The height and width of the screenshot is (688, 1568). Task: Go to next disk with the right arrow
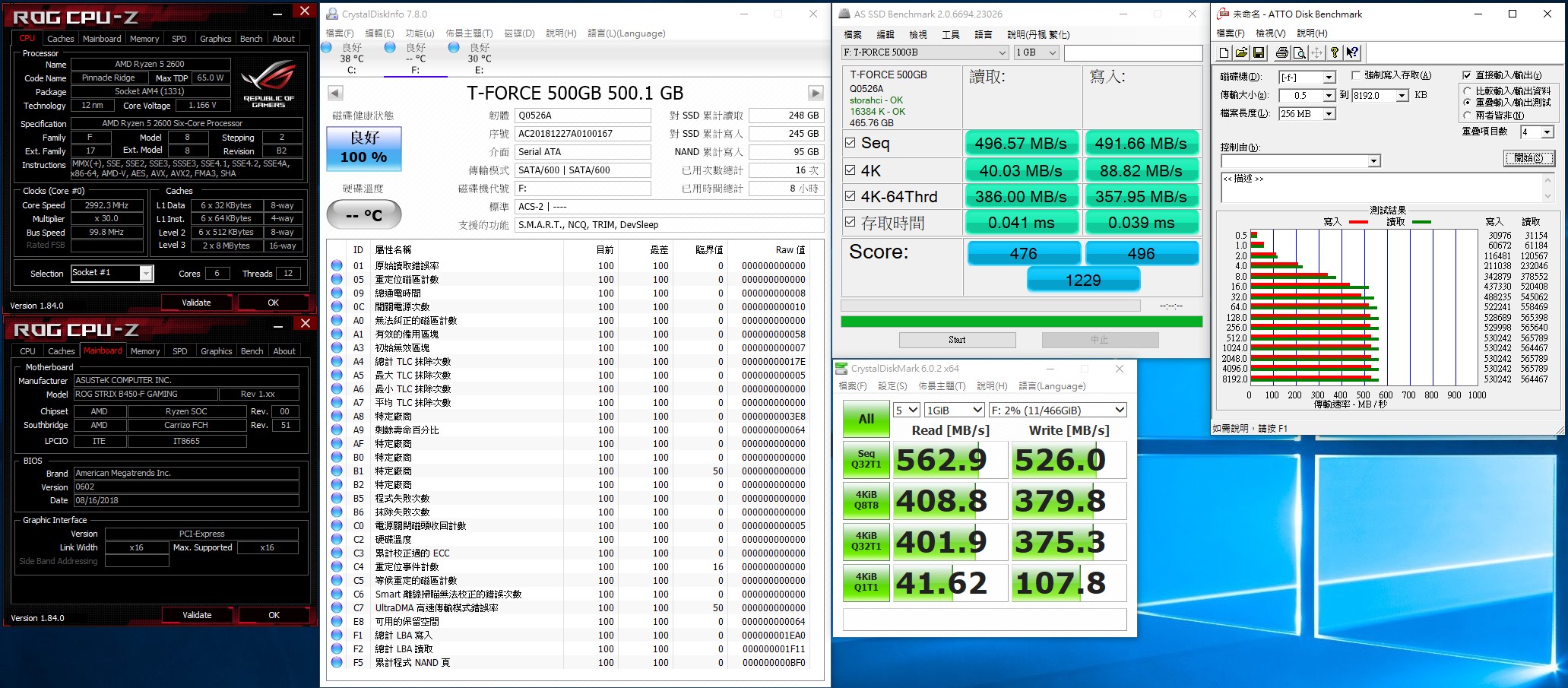pos(816,93)
